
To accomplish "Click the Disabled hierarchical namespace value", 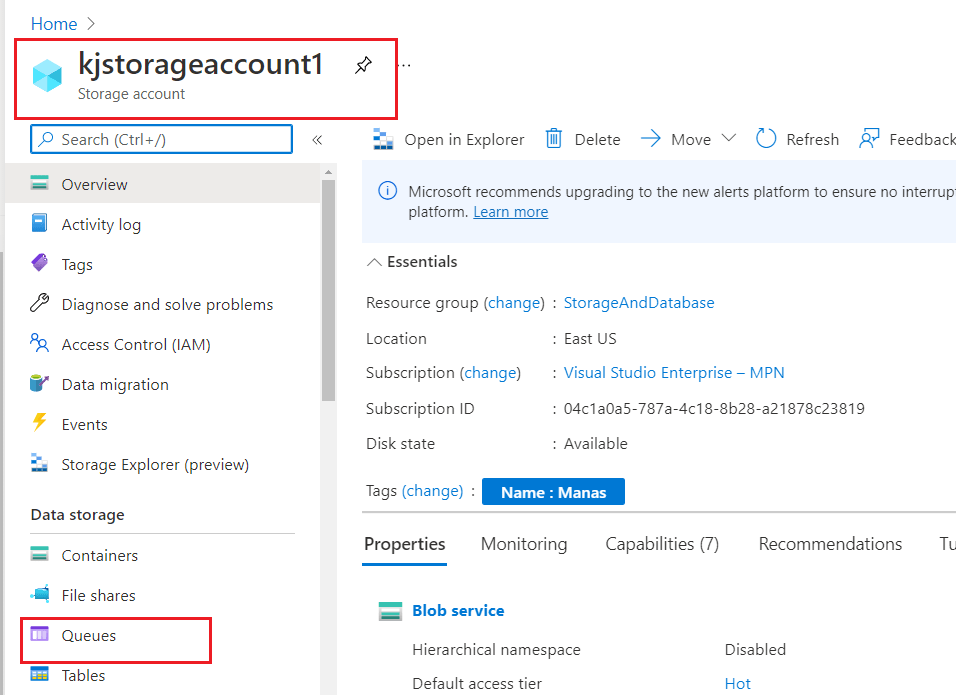I will click(x=755, y=649).
